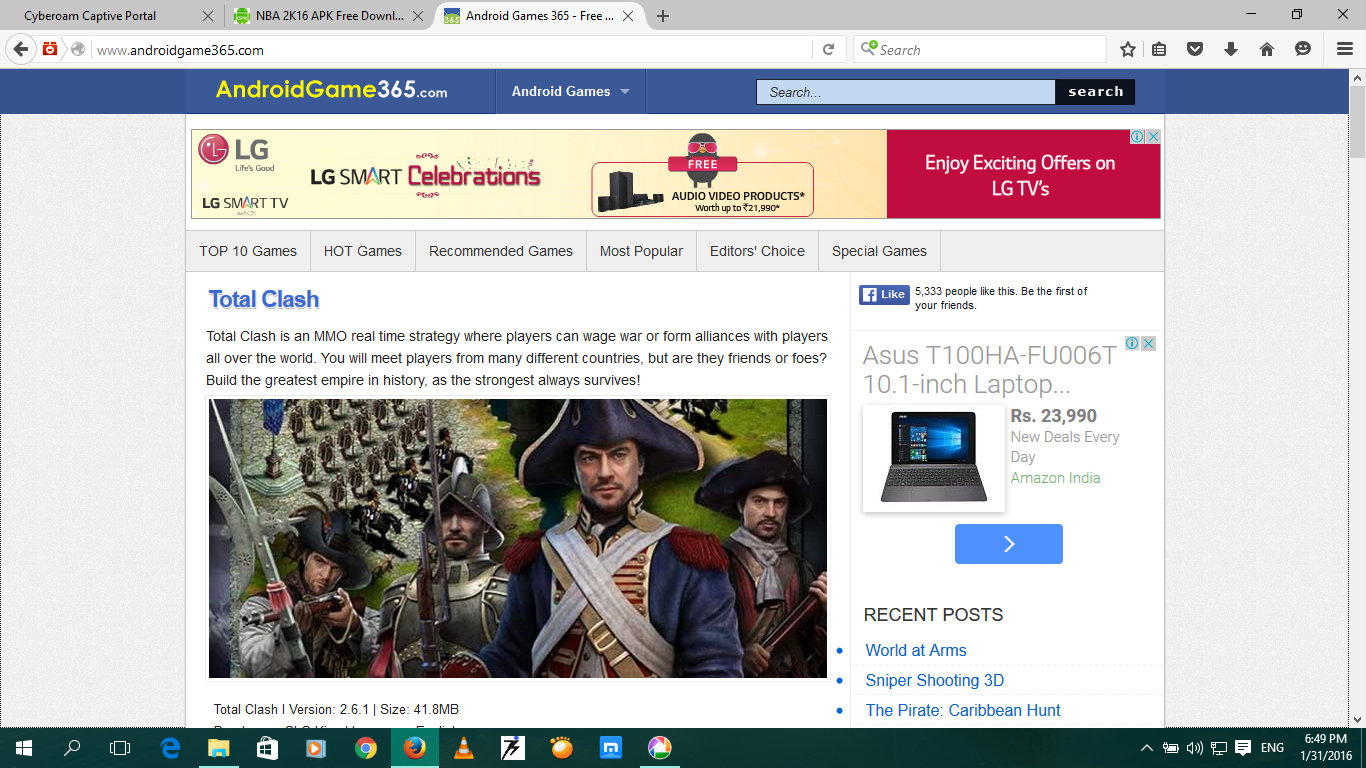
Task: Click the red camera extension icon
Action: click(x=50, y=49)
